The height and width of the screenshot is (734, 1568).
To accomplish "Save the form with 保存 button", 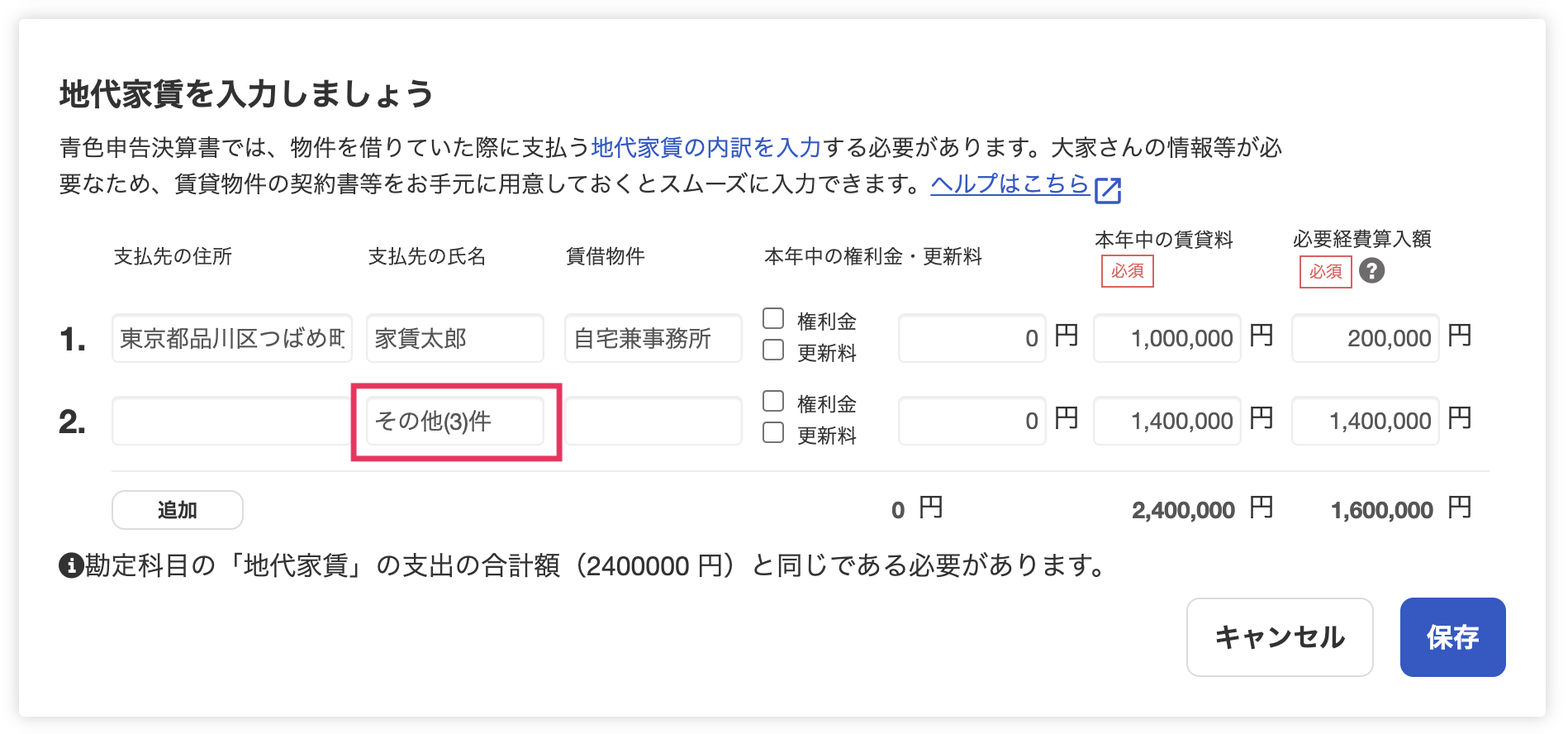I will [1452, 637].
